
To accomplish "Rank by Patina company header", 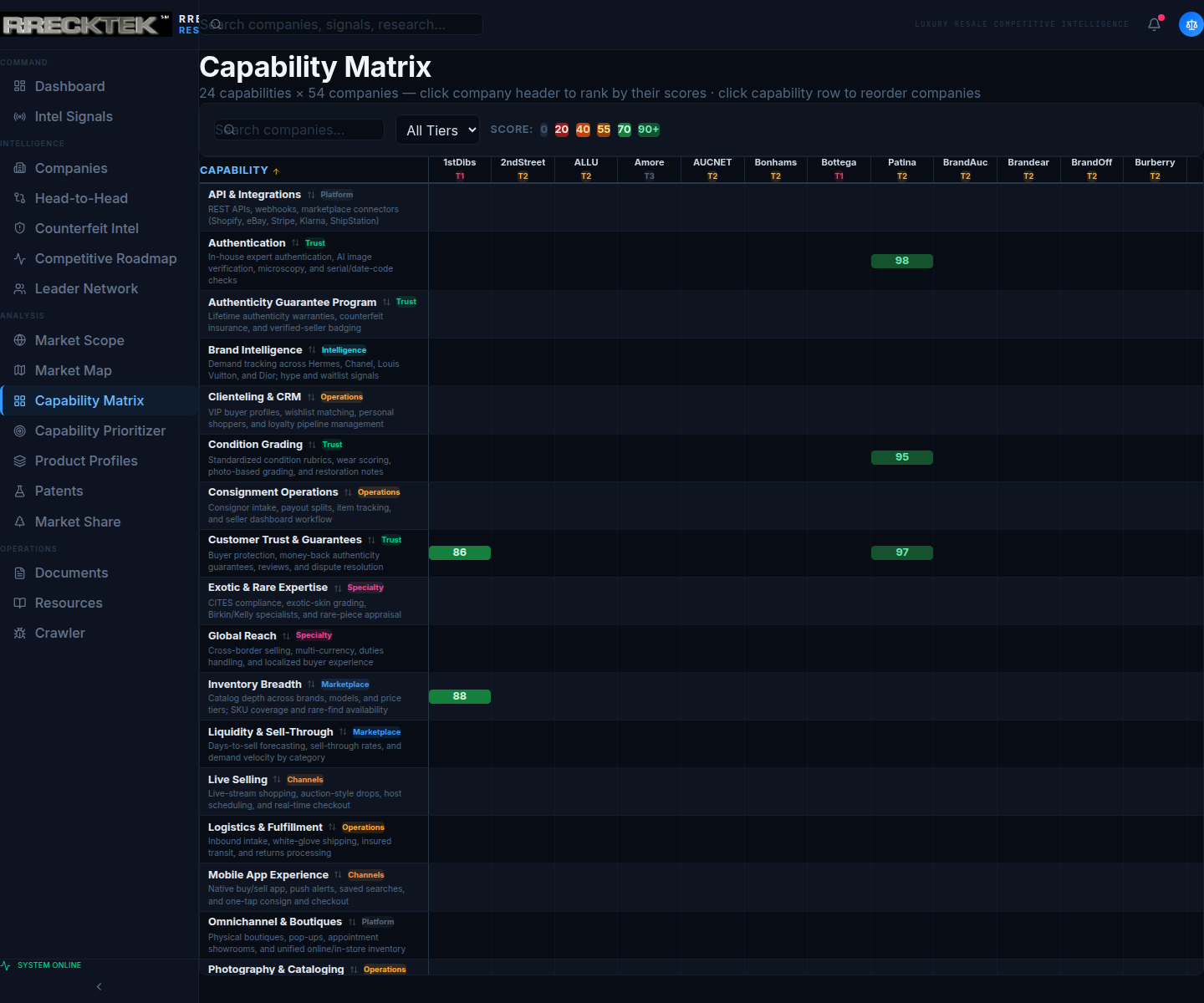I will point(902,169).
